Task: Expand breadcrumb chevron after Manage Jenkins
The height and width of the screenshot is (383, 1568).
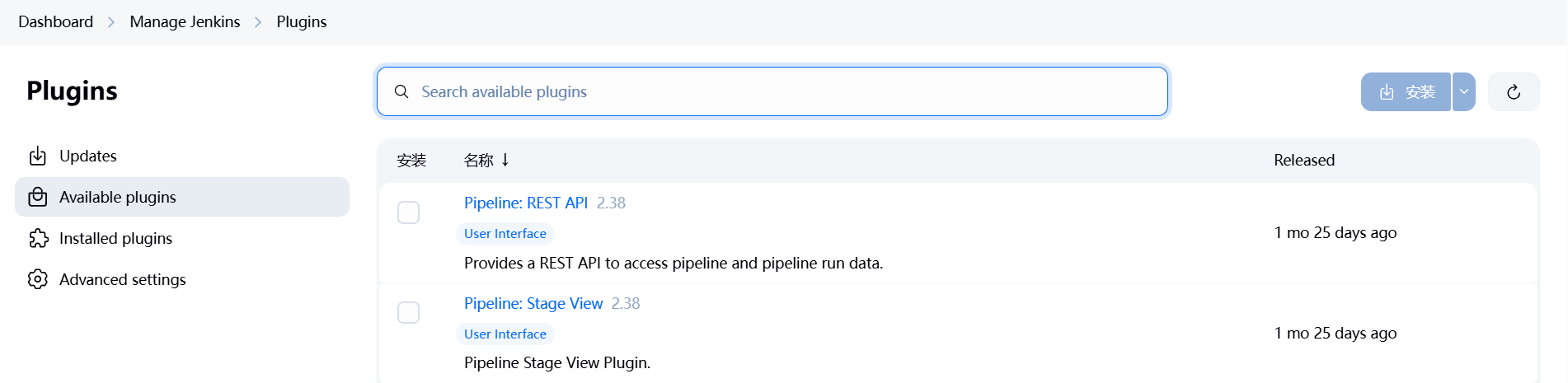Action: pos(258,22)
